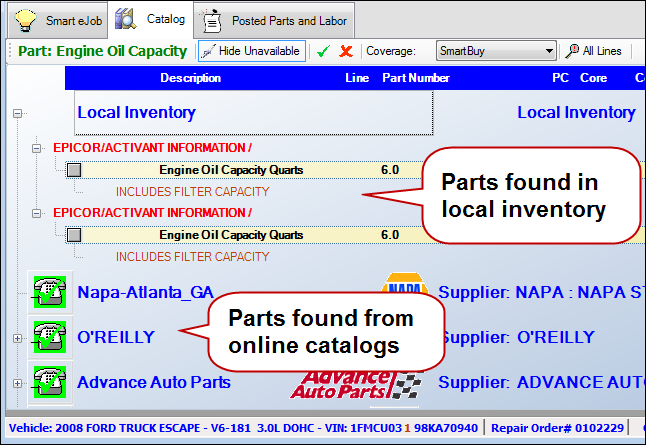Open the Coverage SmartBuy dropdown
646x445 pixels.
click(549, 51)
